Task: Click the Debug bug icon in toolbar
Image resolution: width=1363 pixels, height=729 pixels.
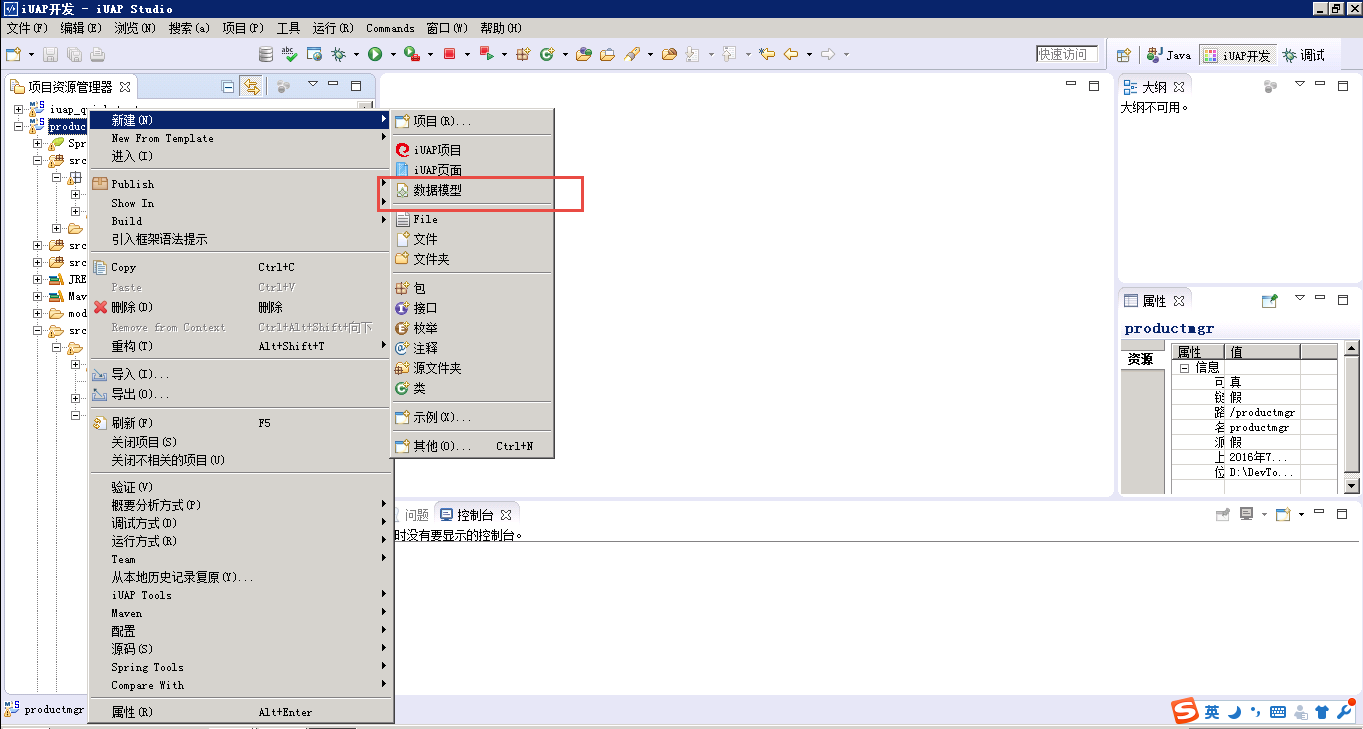Action: click(x=339, y=54)
